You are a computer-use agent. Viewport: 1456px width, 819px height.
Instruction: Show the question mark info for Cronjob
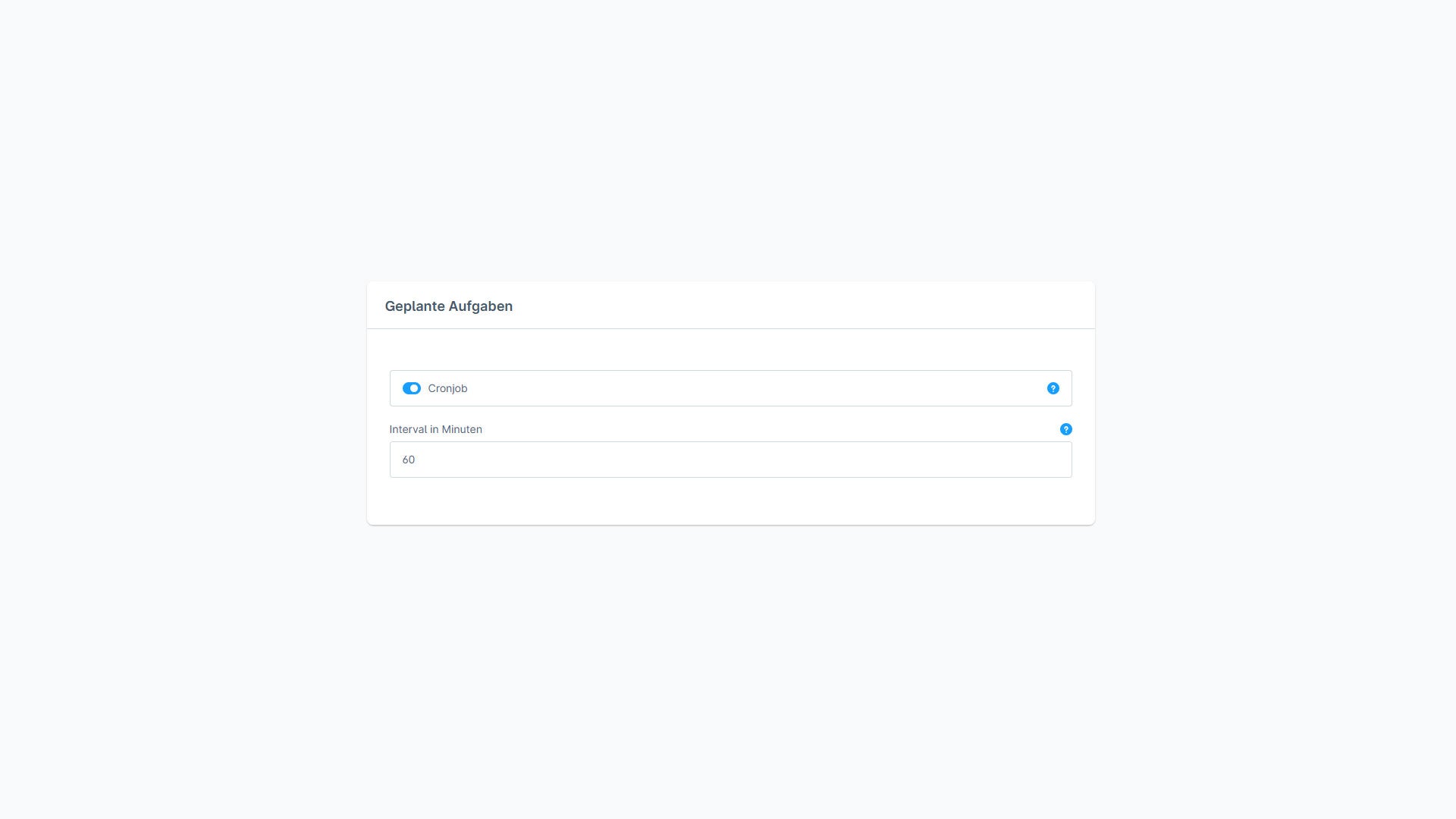1053,388
